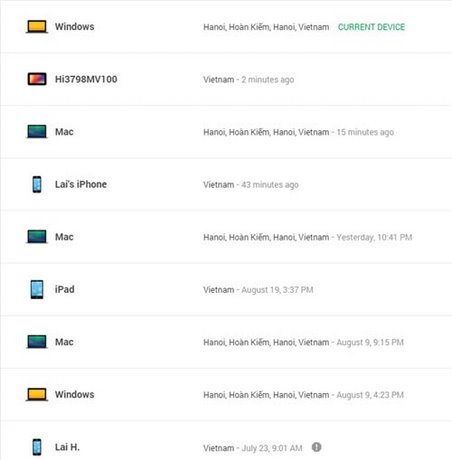Screen dimensions: 452x460
Task: Click the Mac icon from August 9, 9:15 PM
Action: 37,342
